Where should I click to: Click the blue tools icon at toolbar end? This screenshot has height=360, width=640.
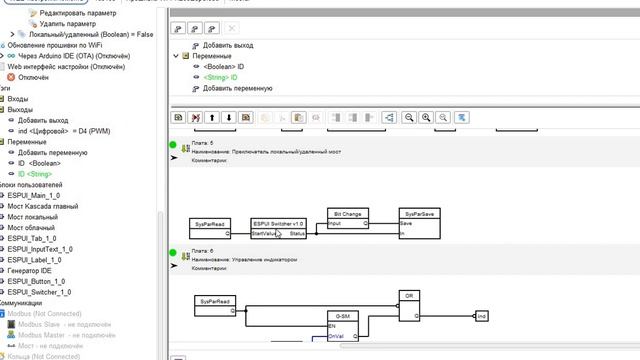click(x=462, y=118)
